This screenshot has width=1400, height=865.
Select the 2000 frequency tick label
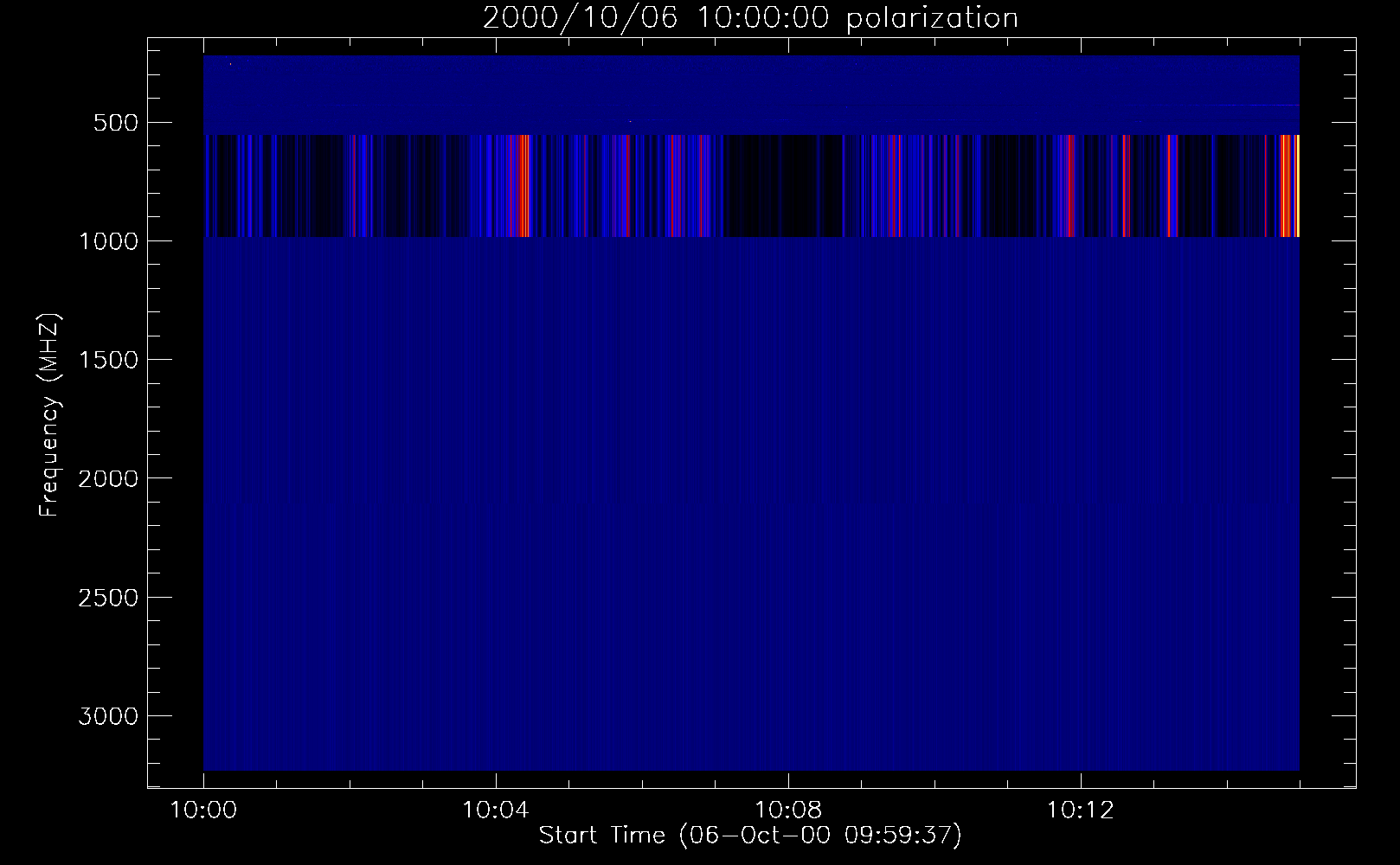(108, 478)
